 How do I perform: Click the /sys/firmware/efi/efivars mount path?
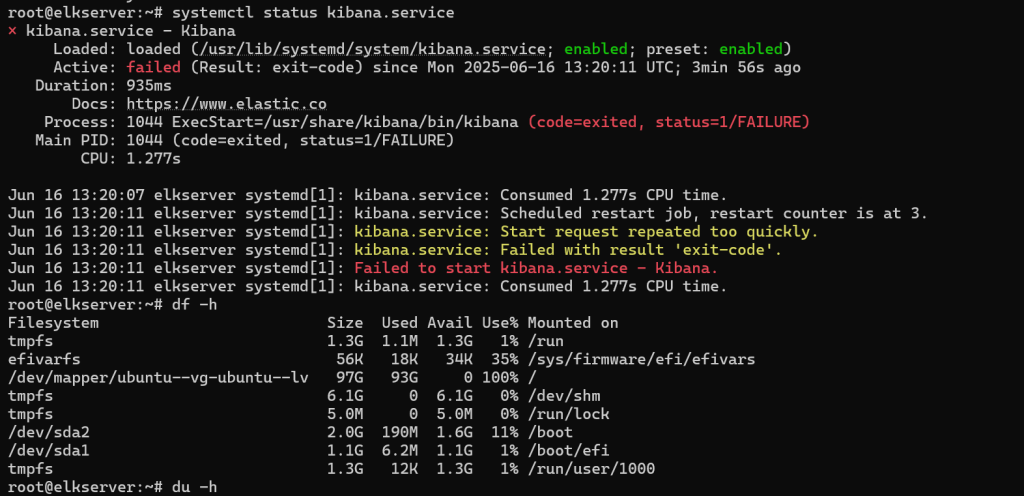641,359
